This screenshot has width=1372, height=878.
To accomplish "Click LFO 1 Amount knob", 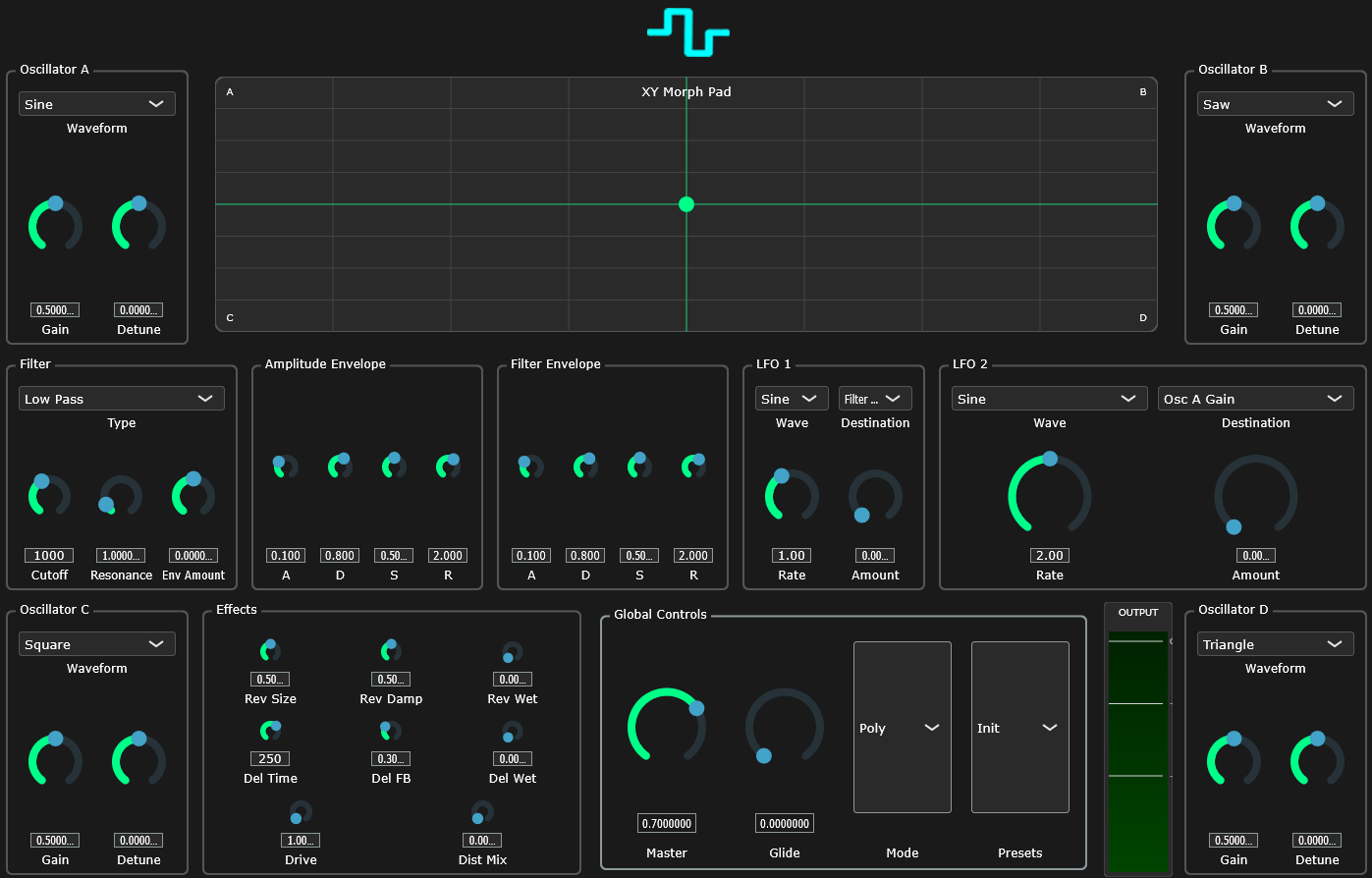I will (875, 495).
